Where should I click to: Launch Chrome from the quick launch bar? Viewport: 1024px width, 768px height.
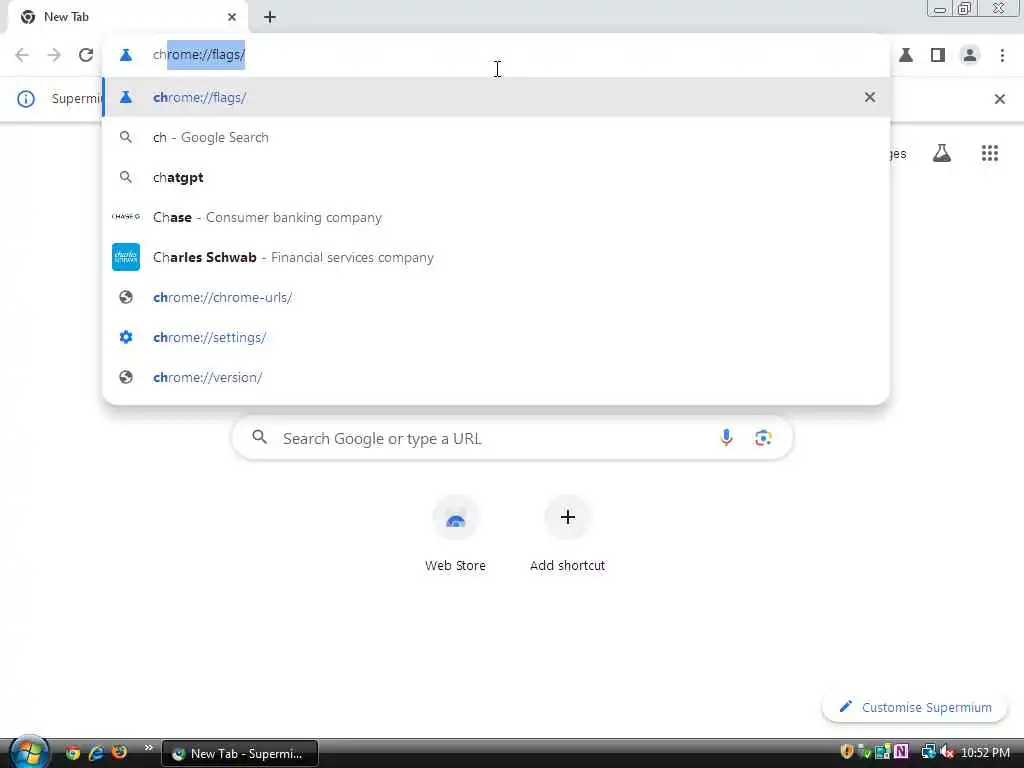[72, 753]
